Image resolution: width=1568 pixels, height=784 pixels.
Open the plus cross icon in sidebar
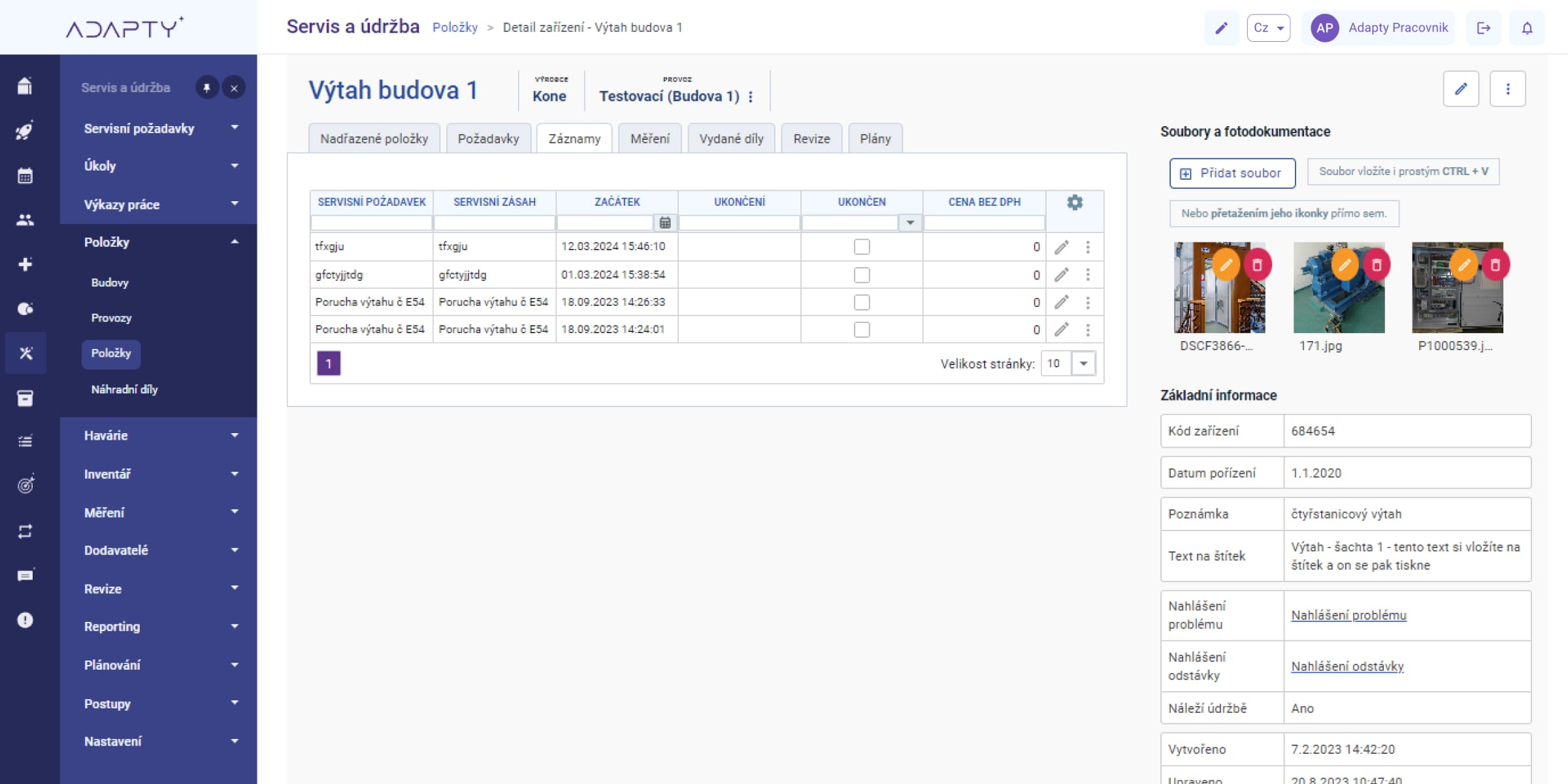click(25, 264)
